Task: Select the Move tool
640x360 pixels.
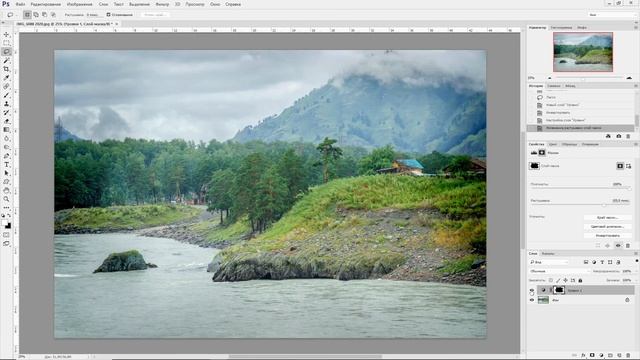Action: (x=7, y=34)
